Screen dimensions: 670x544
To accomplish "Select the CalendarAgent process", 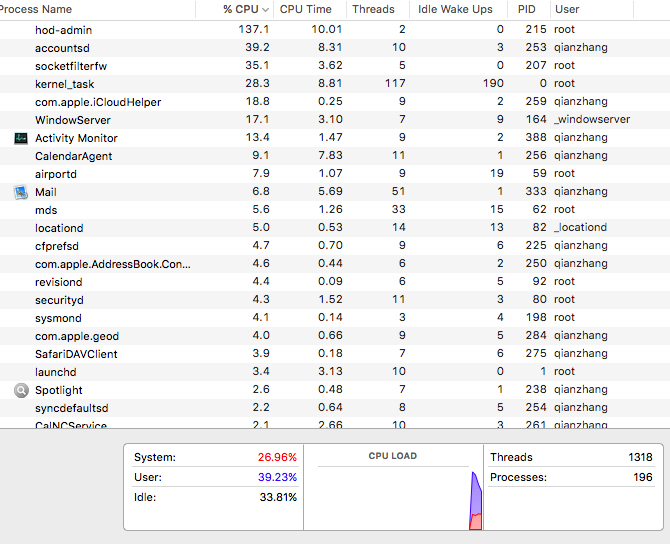I will (x=73, y=156).
